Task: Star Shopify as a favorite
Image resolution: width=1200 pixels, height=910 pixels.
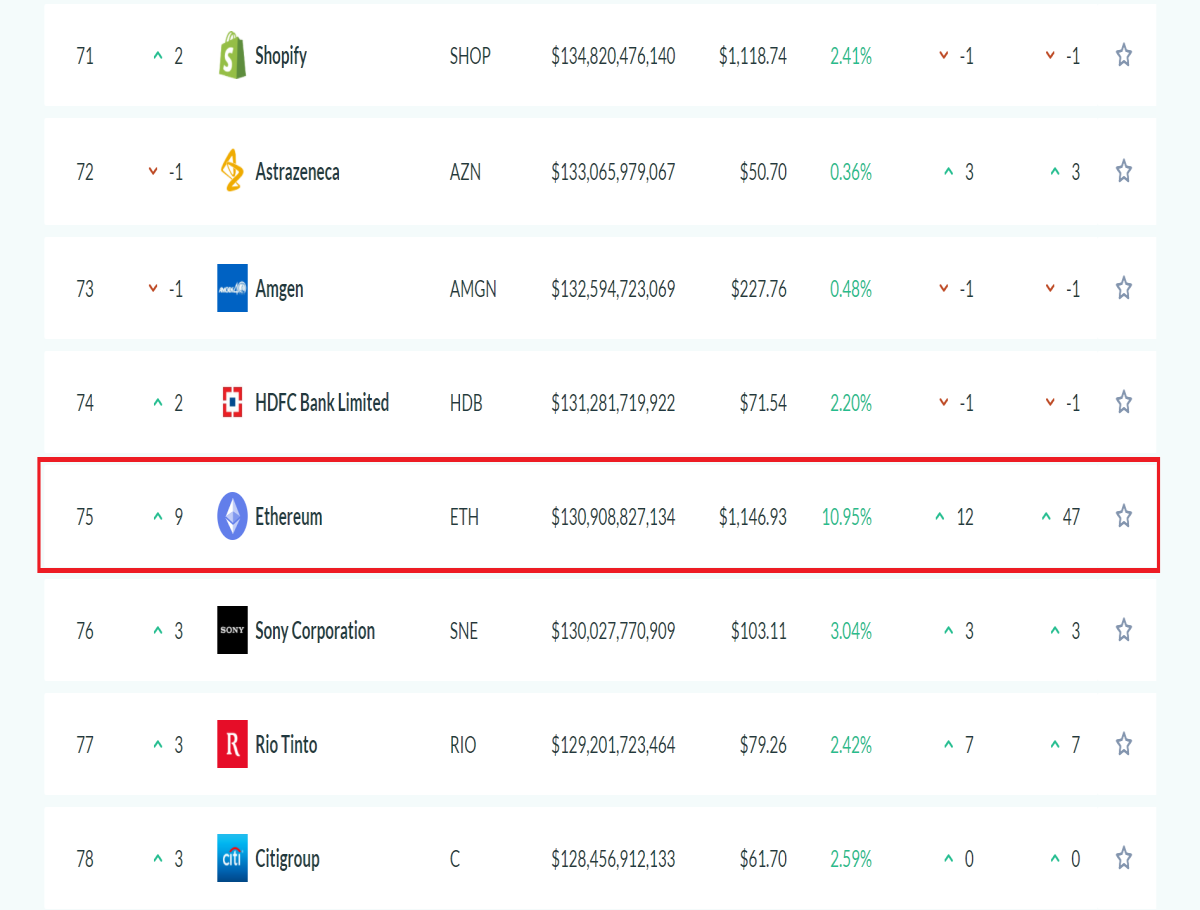Action: tap(1124, 56)
